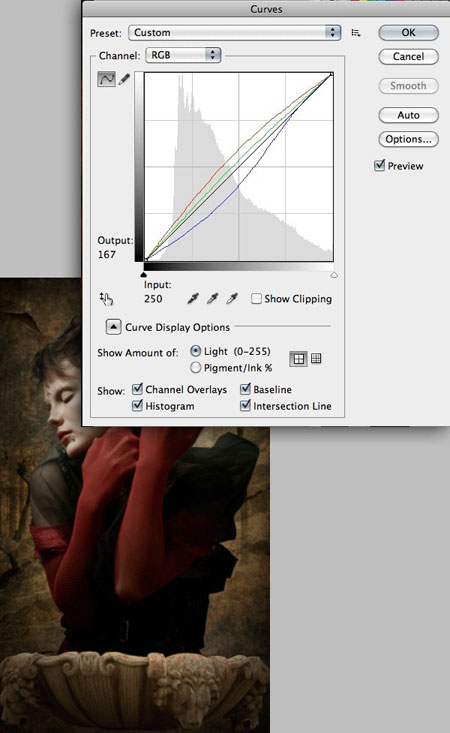450x733 pixels.
Task: Click the OK button
Action: [x=408, y=32]
